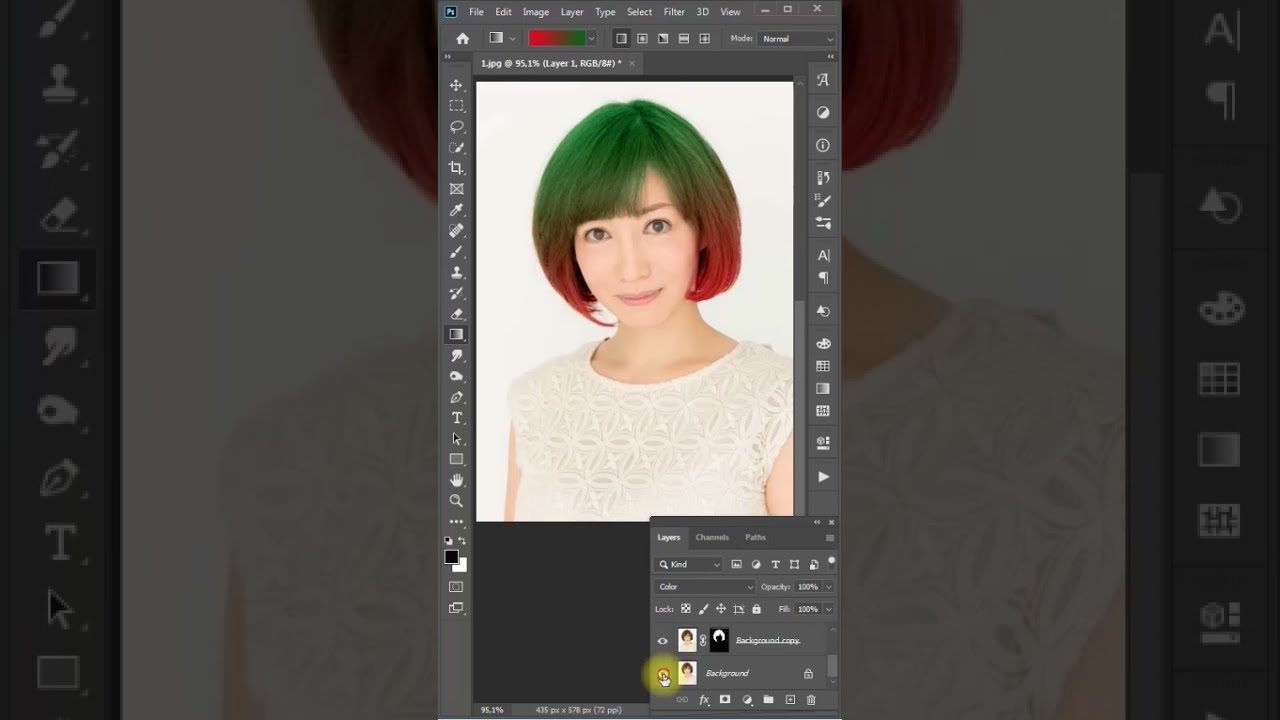This screenshot has height=720, width=1280.
Task: Create a new layer
Action: tap(790, 700)
